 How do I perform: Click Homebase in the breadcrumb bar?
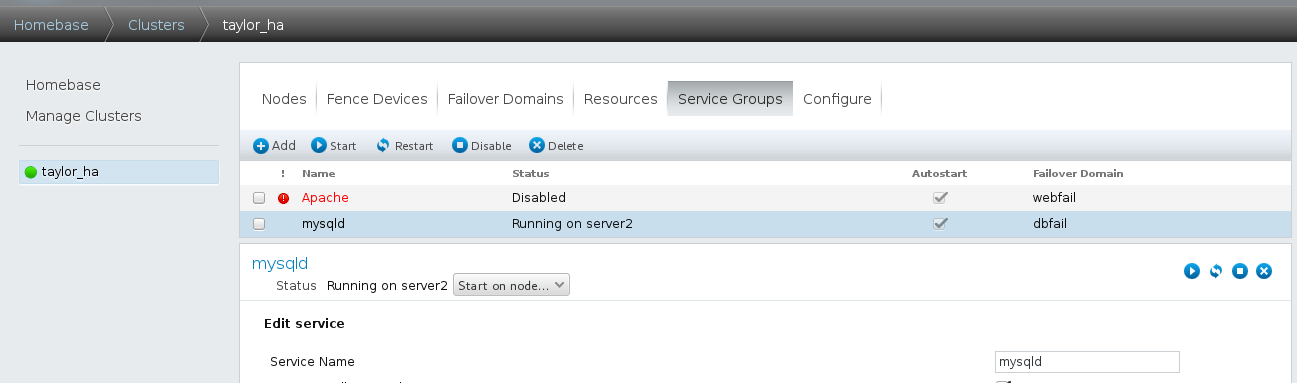tap(51, 25)
